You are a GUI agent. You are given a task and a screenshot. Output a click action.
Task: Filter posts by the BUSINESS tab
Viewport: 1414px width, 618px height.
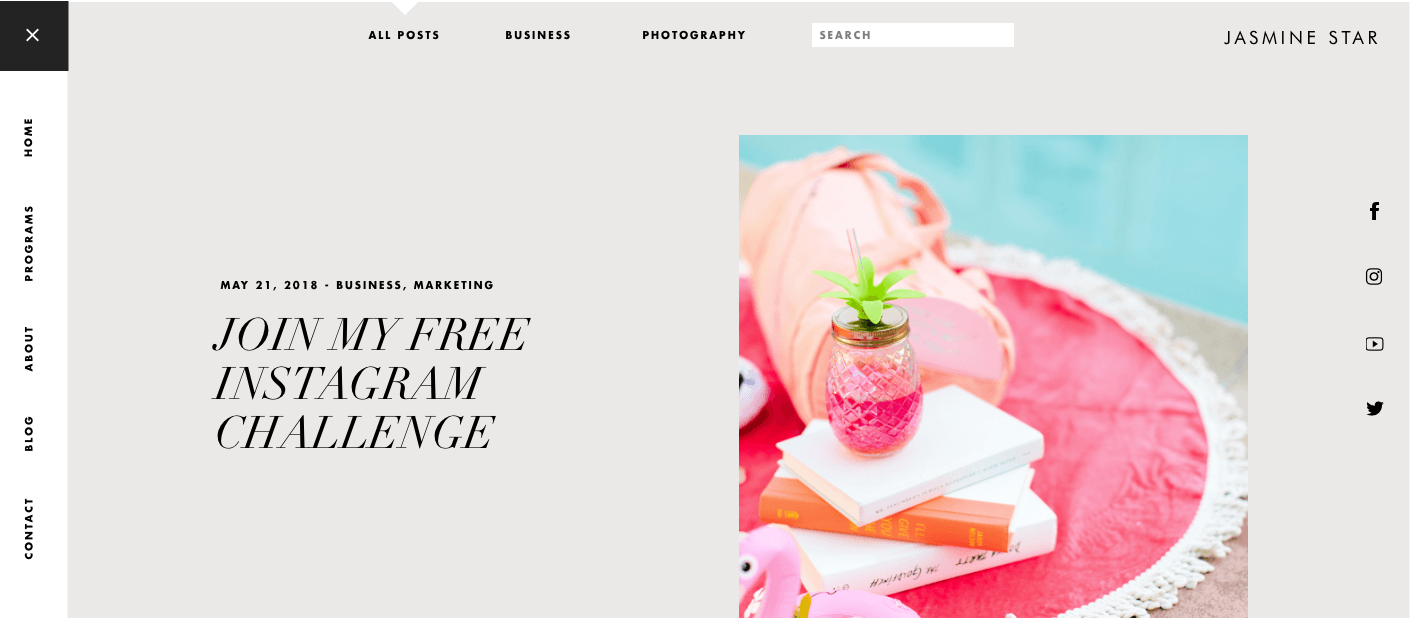tap(538, 35)
